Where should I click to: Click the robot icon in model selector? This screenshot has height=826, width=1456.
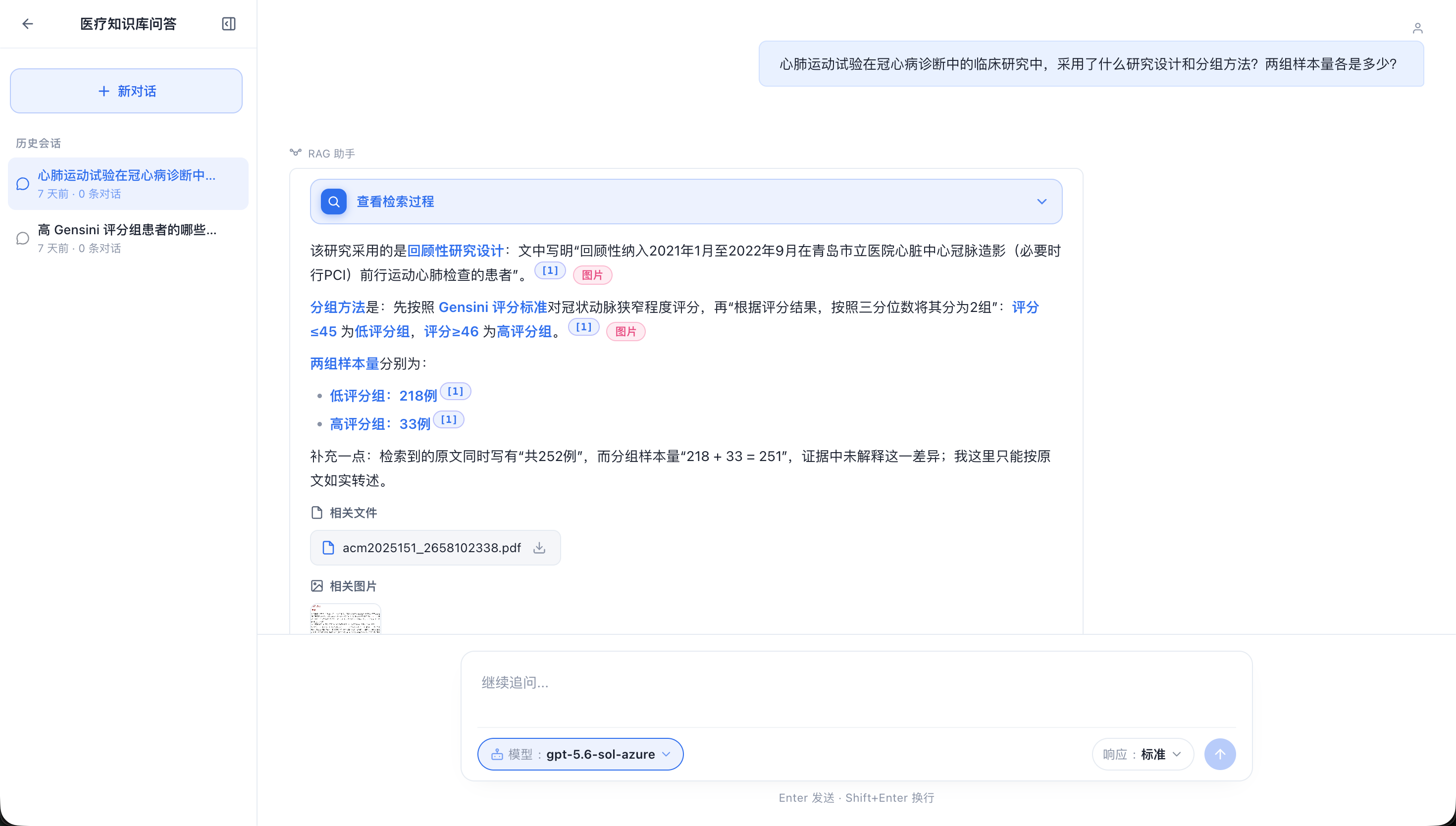click(497, 754)
